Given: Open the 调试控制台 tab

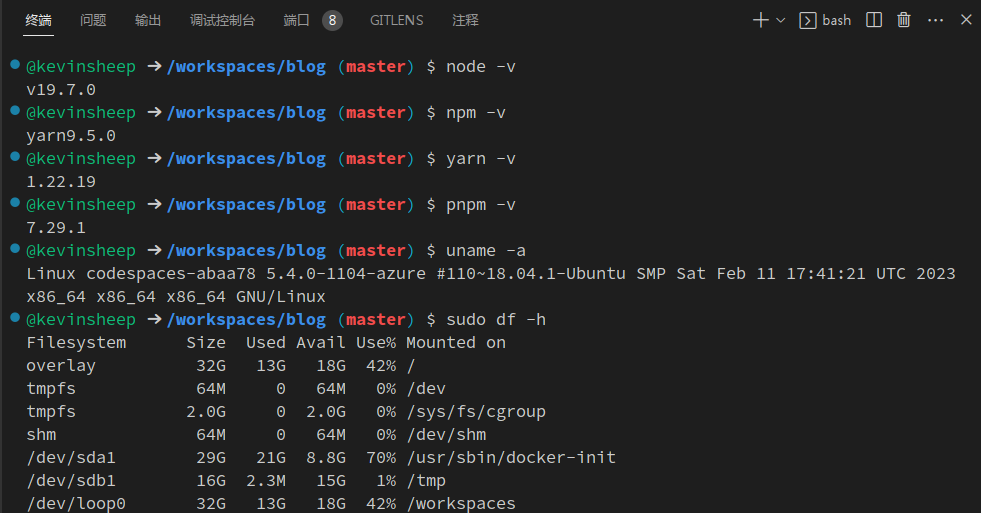Looking at the screenshot, I should click(x=222, y=20).
